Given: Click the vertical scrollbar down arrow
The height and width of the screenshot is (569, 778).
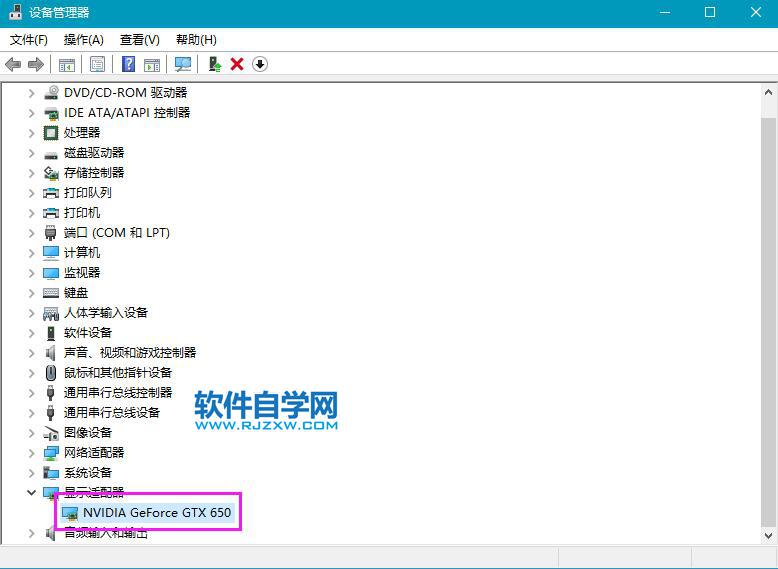Looking at the screenshot, I should 768,537.
